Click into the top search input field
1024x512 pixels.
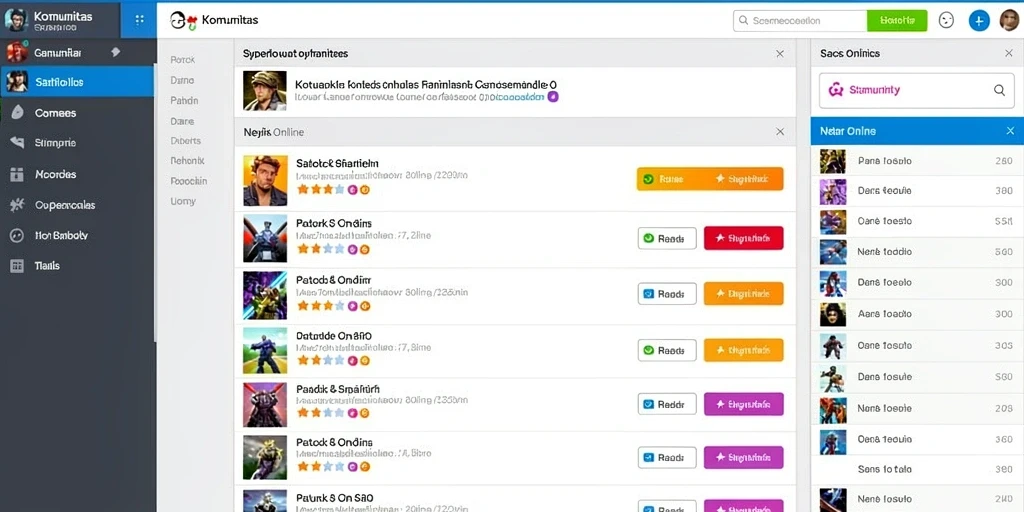pyautogui.click(x=800, y=20)
